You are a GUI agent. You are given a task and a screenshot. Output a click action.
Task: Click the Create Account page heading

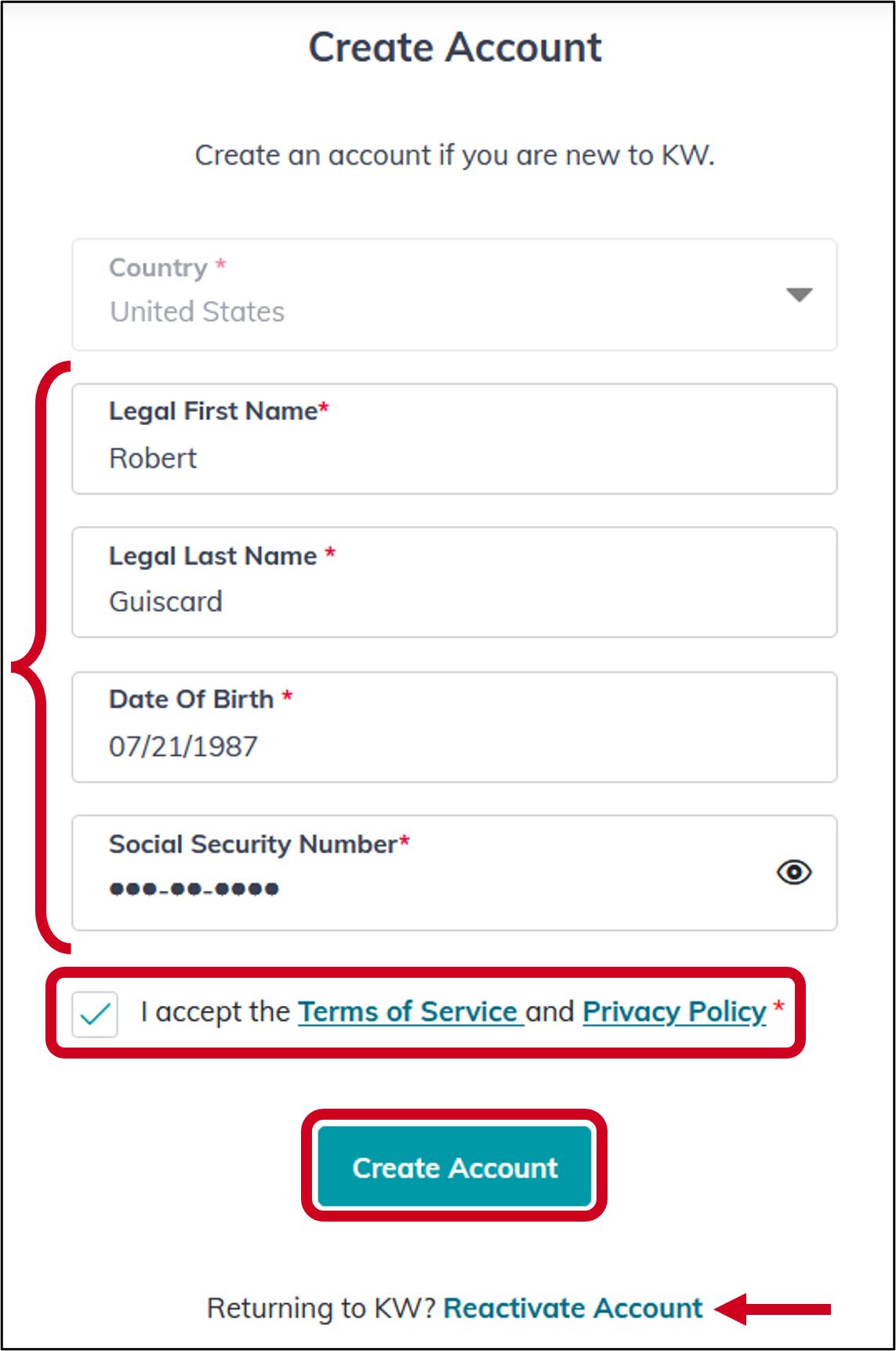click(455, 47)
